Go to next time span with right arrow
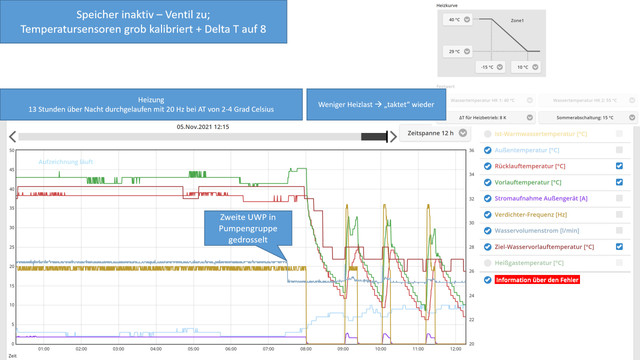640x360 pixels. (393, 136)
